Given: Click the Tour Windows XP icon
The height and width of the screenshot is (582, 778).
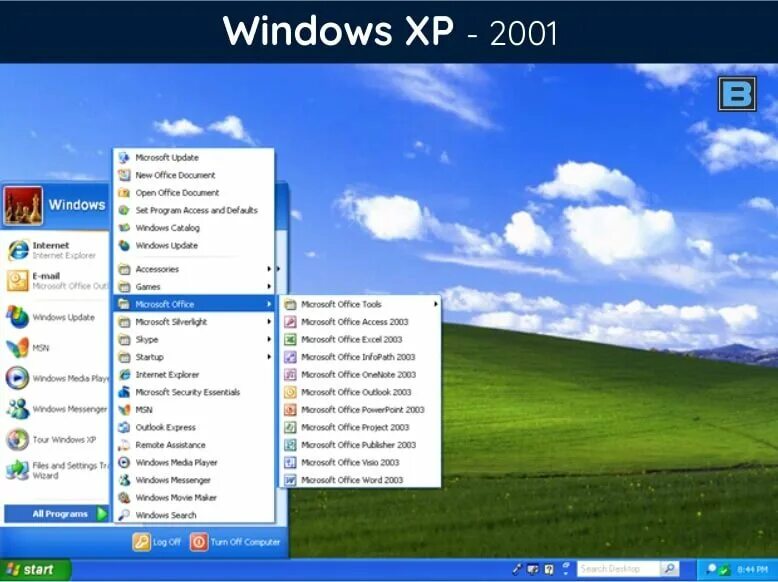Looking at the screenshot, I should pos(18,440).
